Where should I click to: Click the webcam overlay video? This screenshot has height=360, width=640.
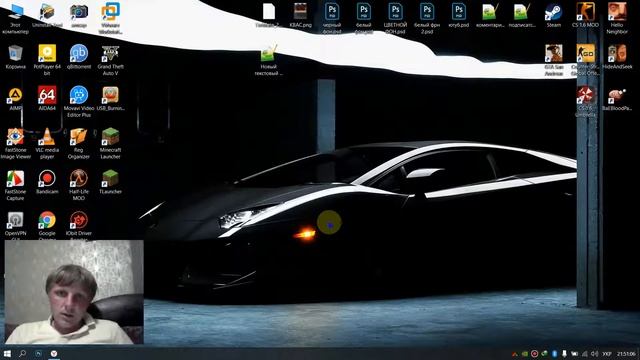(74, 292)
